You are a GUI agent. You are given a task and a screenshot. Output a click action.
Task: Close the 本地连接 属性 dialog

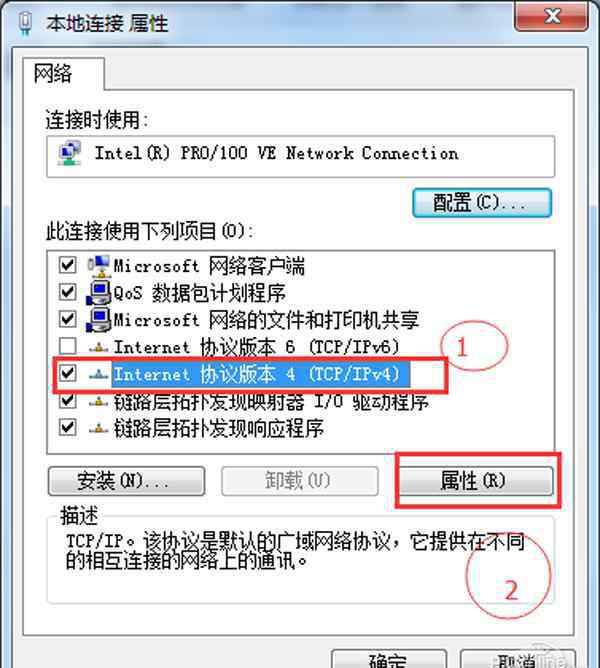tap(552, 16)
